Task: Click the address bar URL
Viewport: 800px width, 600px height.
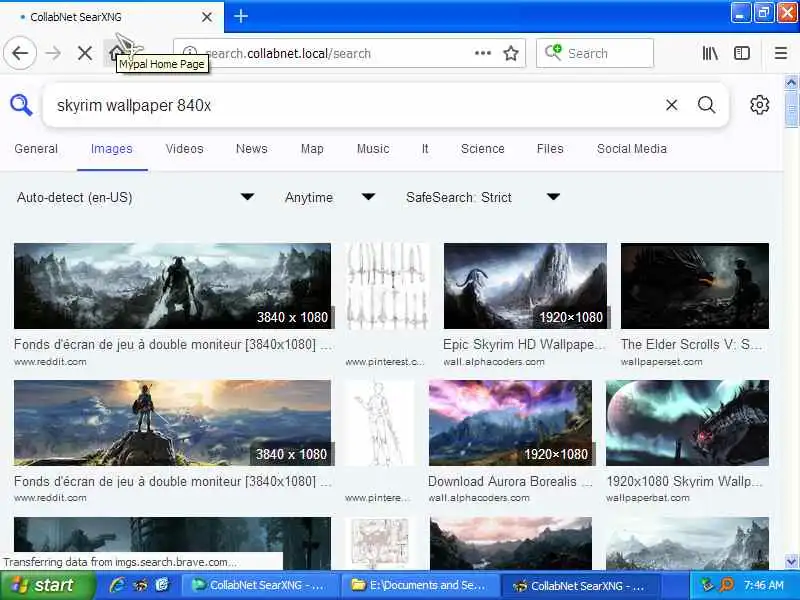Action: click(x=288, y=54)
